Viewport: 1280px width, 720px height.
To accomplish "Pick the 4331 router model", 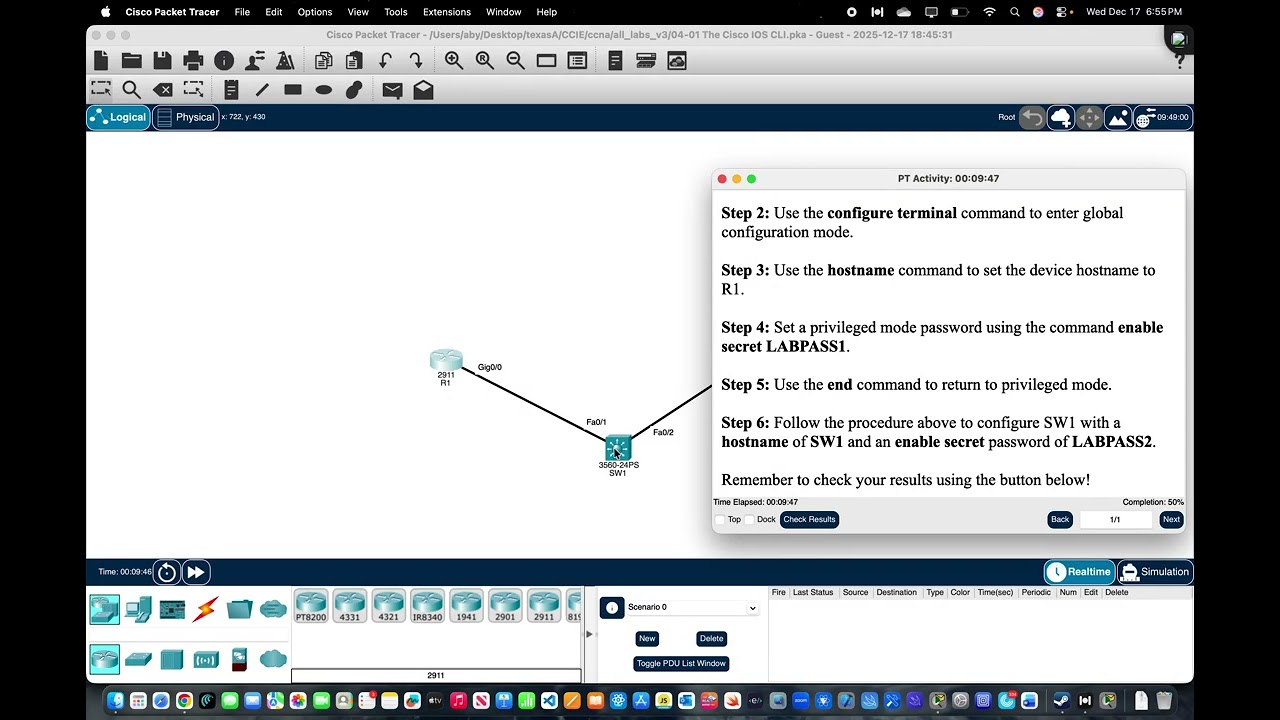I will coord(349,607).
